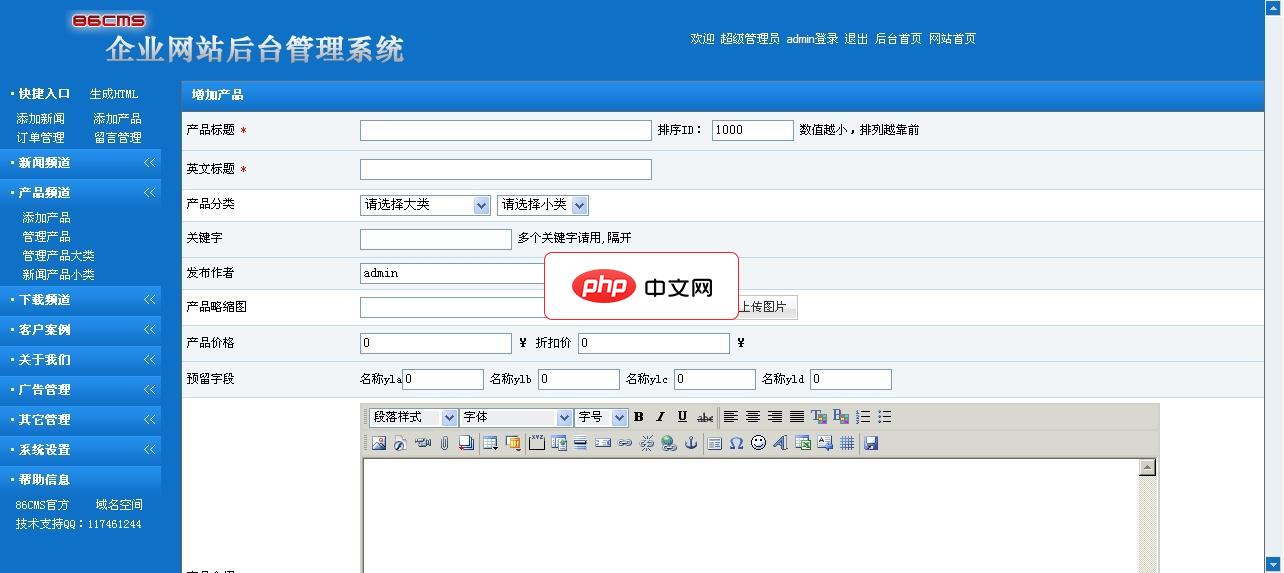Expand the 字体 font dropdown
This screenshot has width=1284, height=573.
516,417
